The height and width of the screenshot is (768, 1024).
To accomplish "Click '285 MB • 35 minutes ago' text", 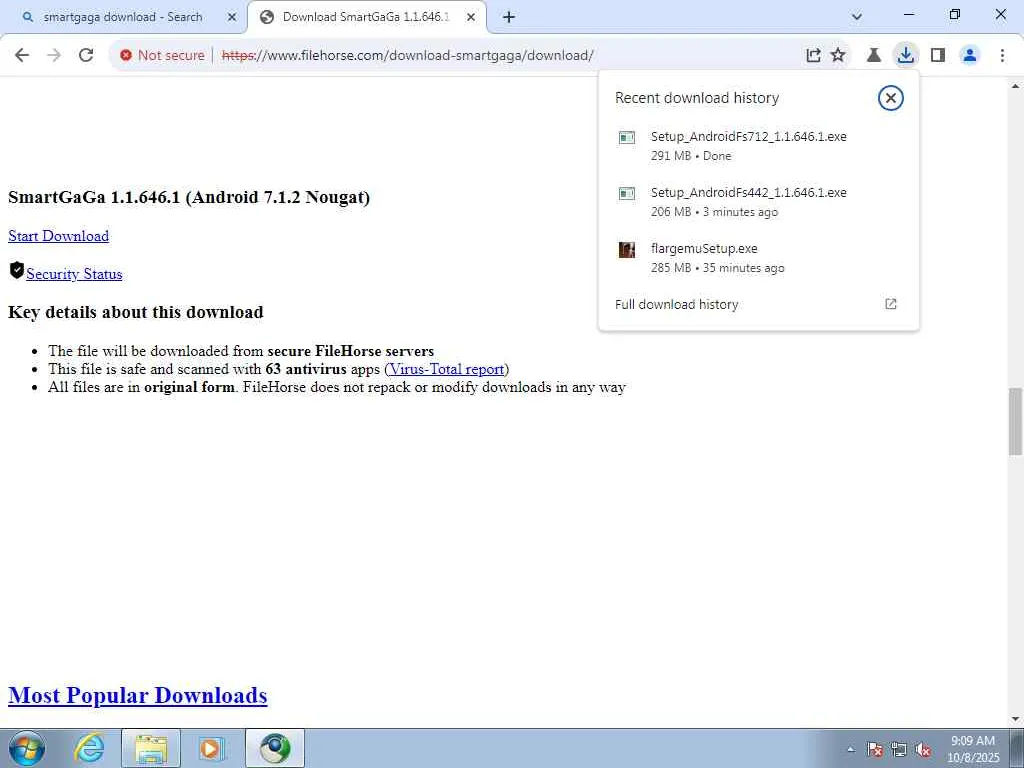I will [718, 268].
